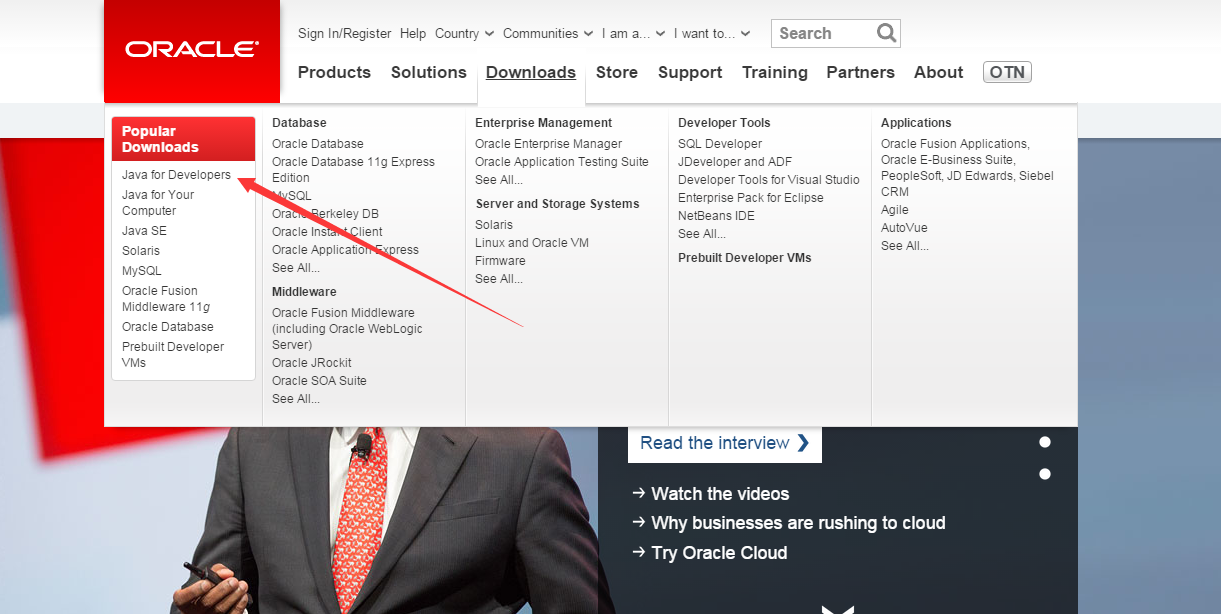
Task: Click the Oracle logo
Action: point(192,49)
